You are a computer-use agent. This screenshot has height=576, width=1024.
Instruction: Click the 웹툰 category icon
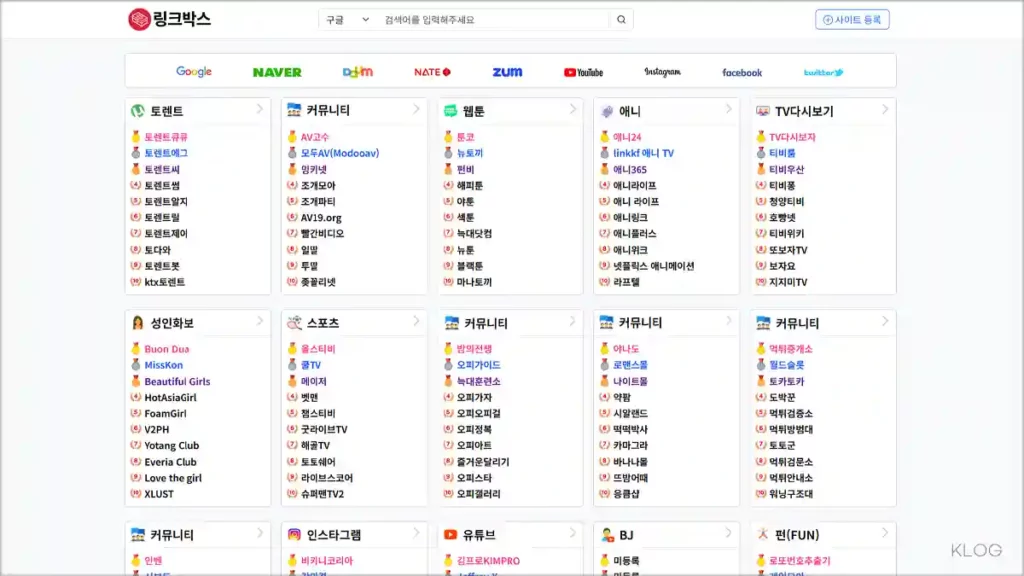coord(450,111)
